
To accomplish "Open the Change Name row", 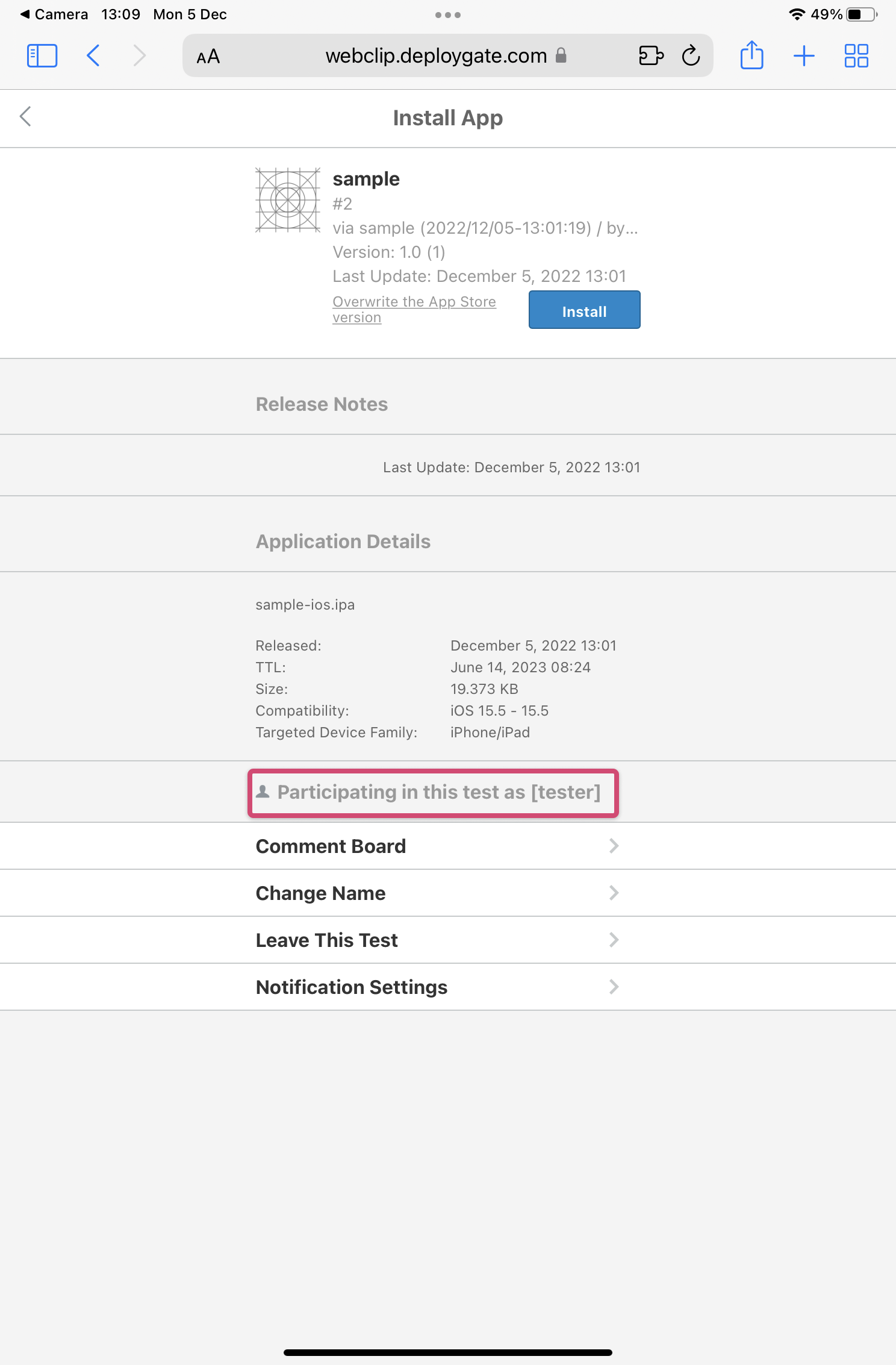I will 448,893.
